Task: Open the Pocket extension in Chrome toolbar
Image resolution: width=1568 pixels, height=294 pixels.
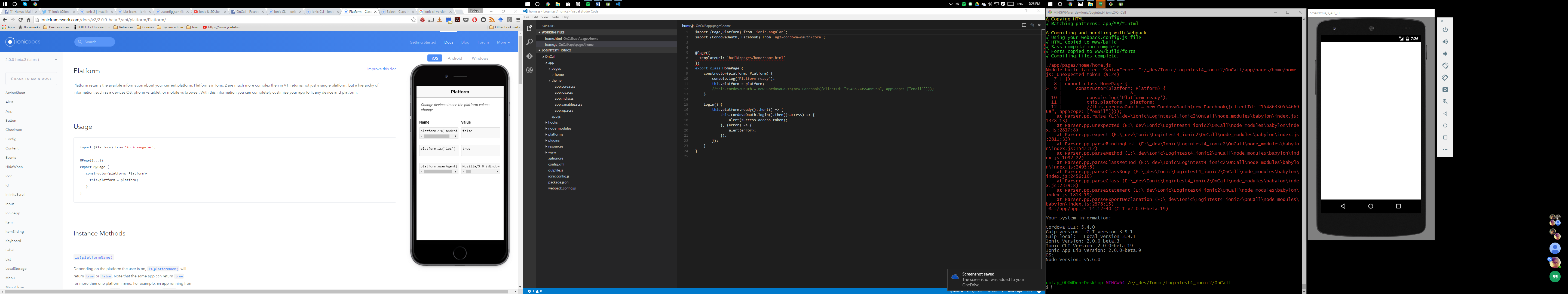Action: [x=466, y=20]
